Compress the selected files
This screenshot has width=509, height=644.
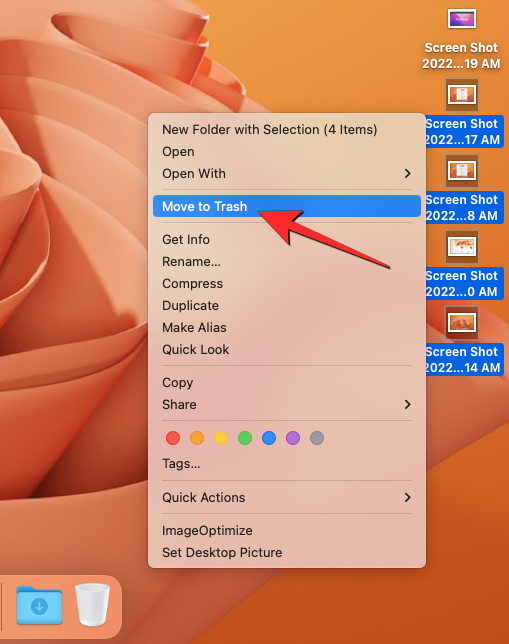click(287, 283)
